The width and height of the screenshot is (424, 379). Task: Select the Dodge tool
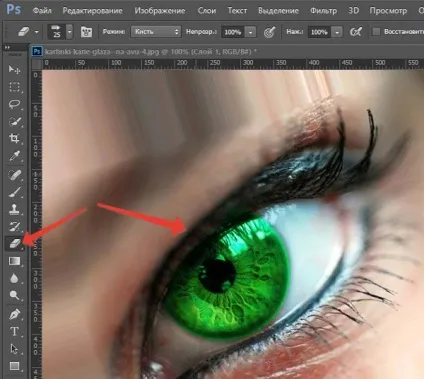click(x=14, y=295)
